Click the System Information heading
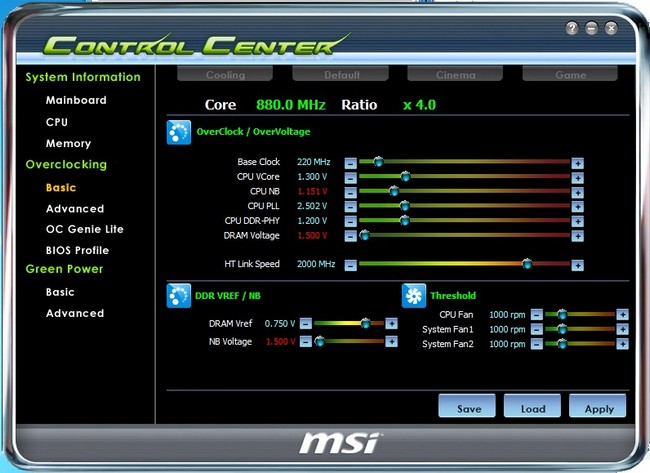 83,77
